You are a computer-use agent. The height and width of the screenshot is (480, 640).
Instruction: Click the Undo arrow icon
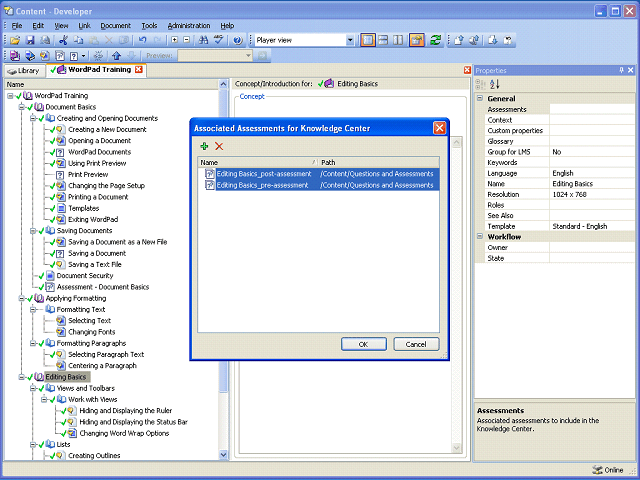(x=142, y=40)
